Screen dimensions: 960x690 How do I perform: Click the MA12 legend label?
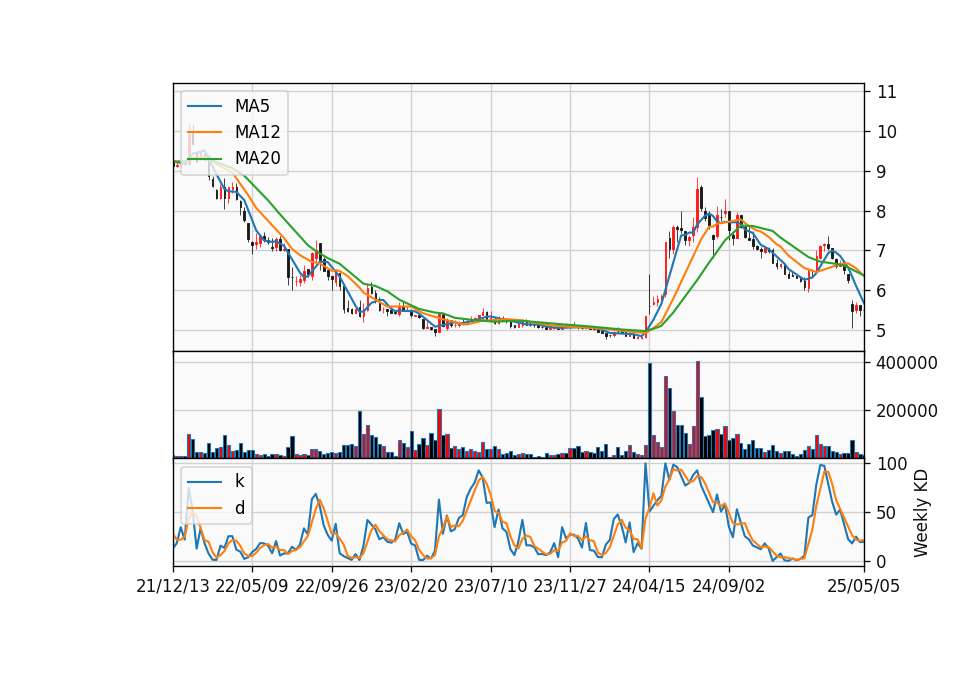pos(257,132)
